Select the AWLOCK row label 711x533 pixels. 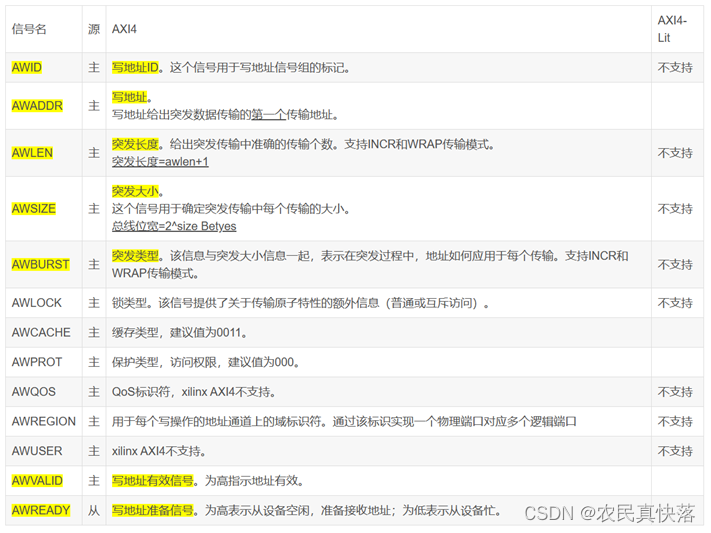36,303
